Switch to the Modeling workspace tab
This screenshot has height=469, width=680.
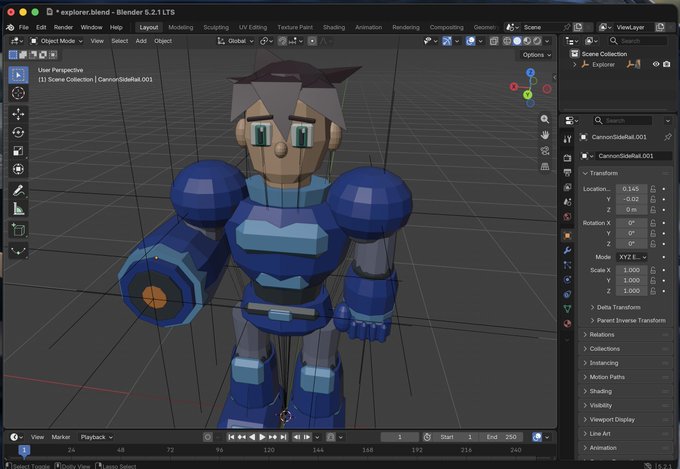(181, 27)
